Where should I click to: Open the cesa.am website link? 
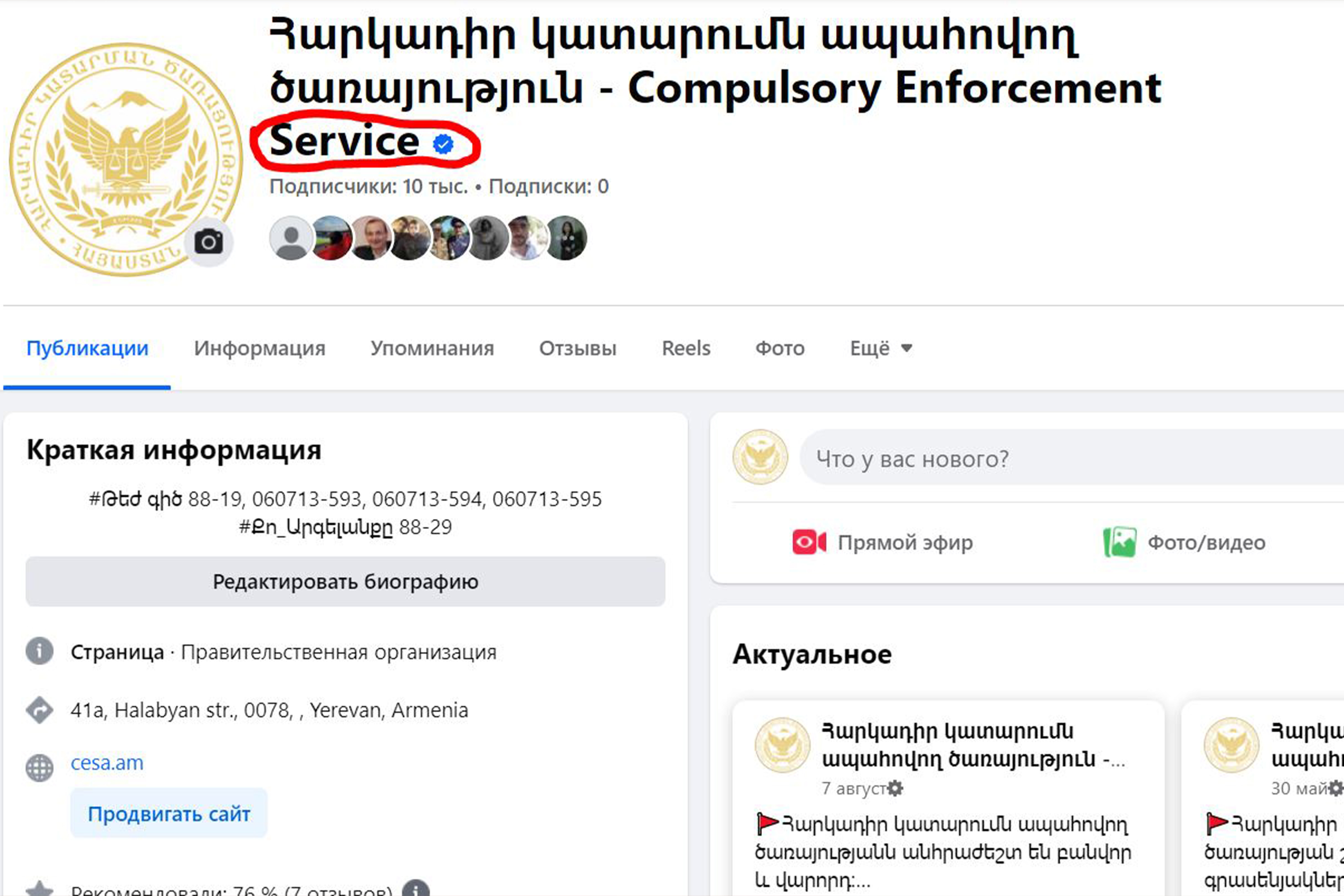tap(107, 763)
